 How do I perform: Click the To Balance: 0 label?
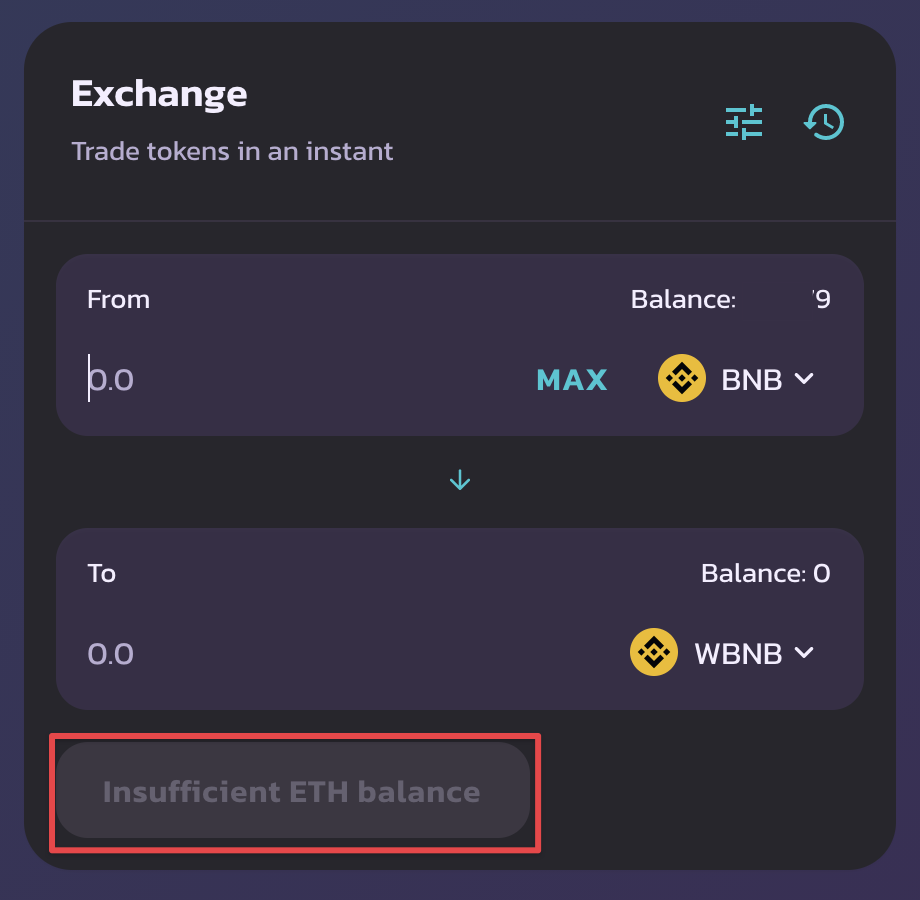click(765, 573)
